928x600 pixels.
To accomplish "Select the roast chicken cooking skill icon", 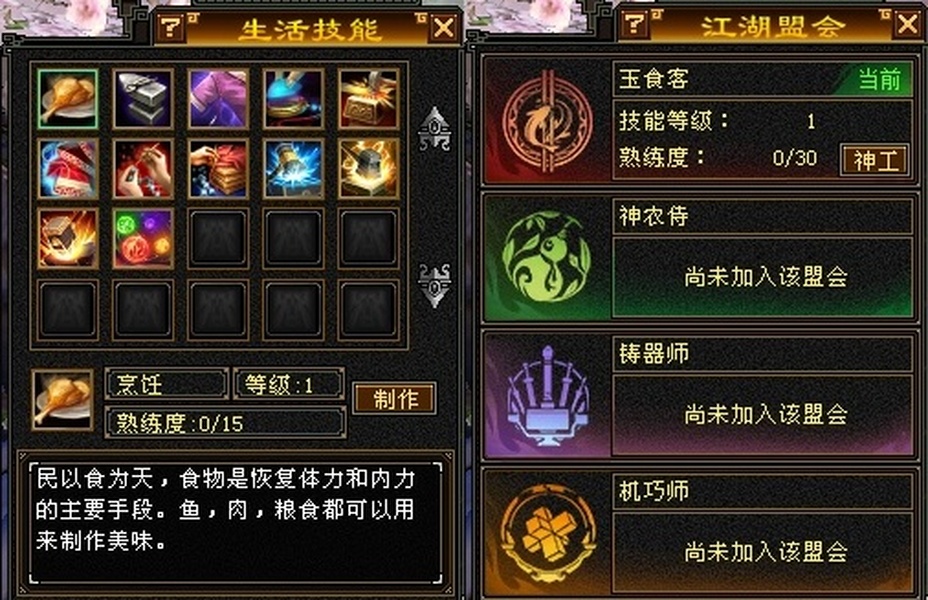I will [67, 99].
